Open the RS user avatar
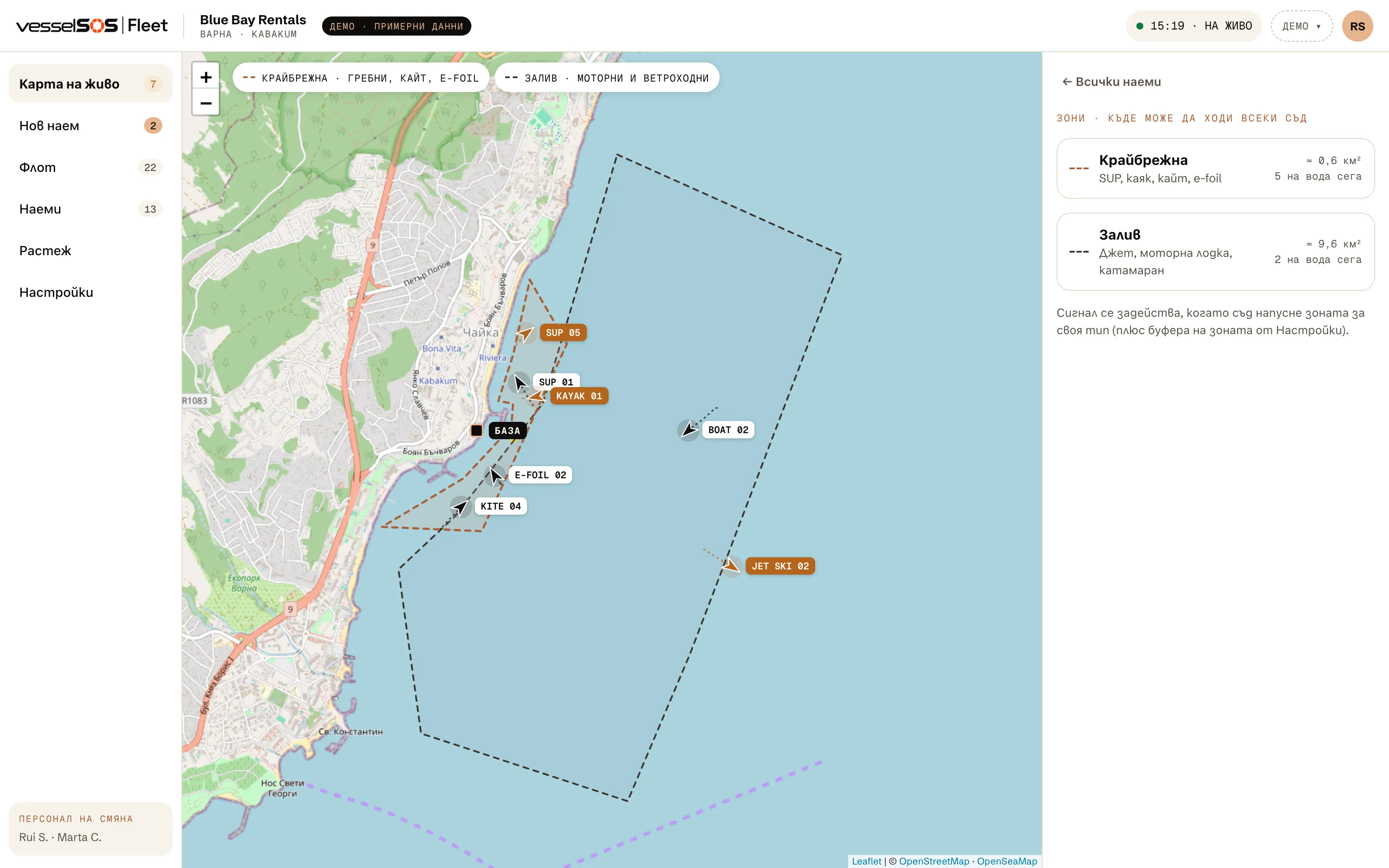The height and width of the screenshot is (868, 1389). tap(1357, 26)
